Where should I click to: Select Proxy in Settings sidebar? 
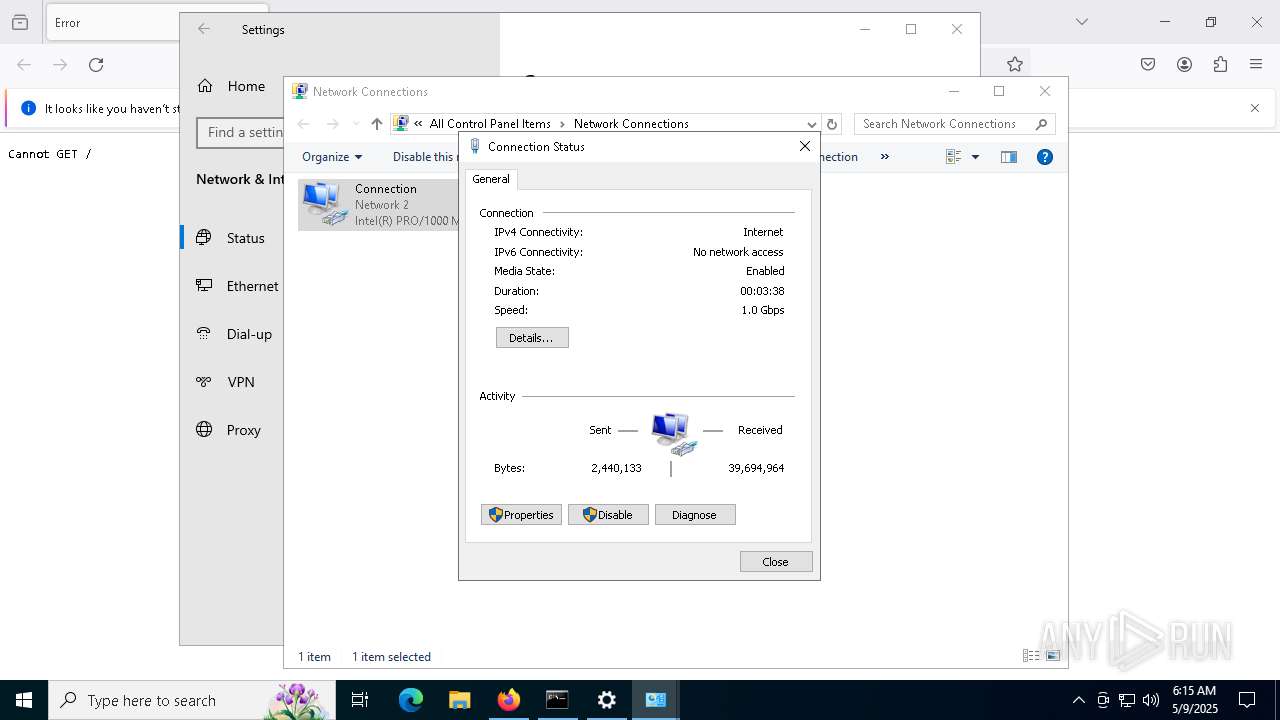point(232,430)
